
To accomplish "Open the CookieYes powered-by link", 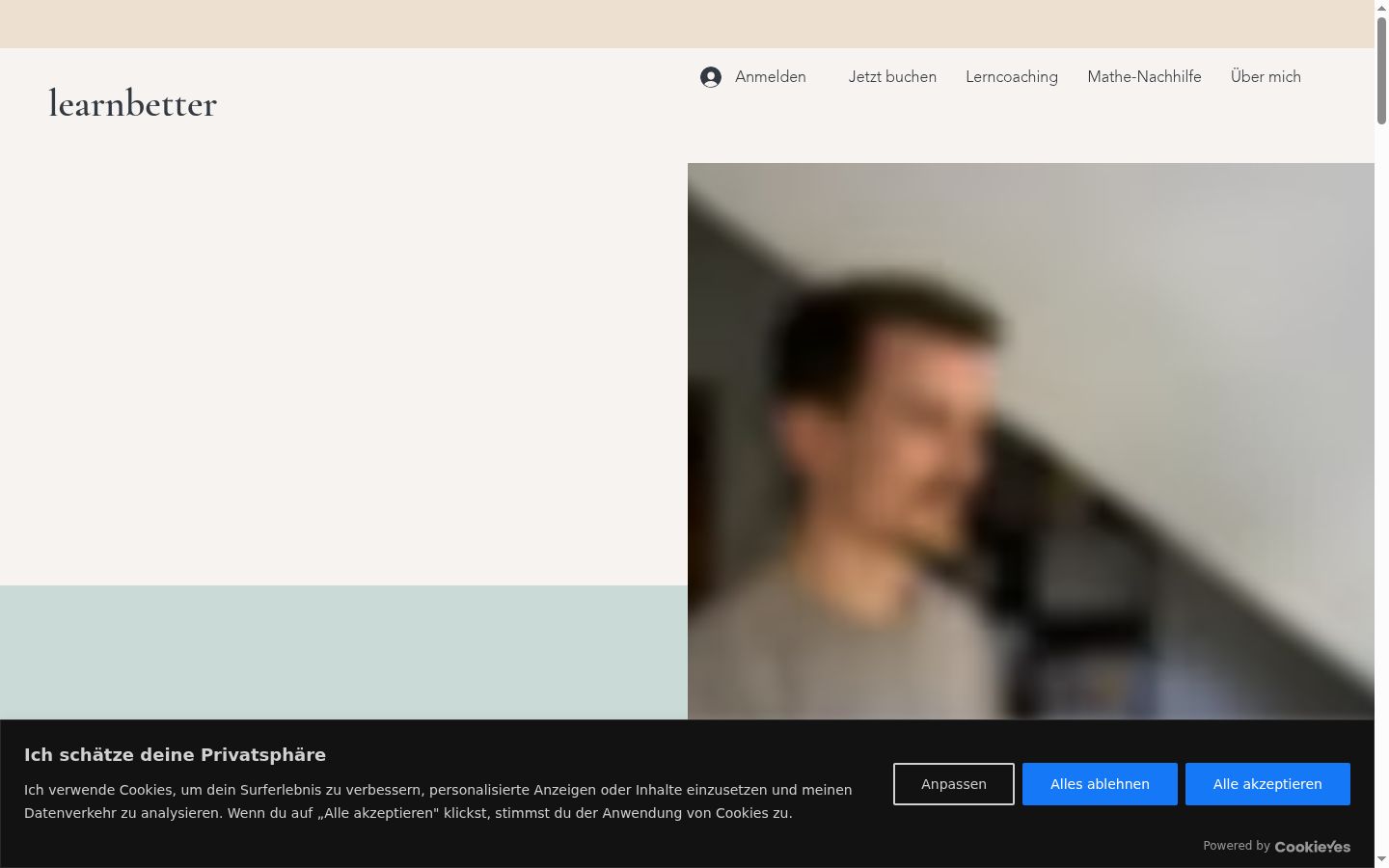I will tap(1312, 847).
